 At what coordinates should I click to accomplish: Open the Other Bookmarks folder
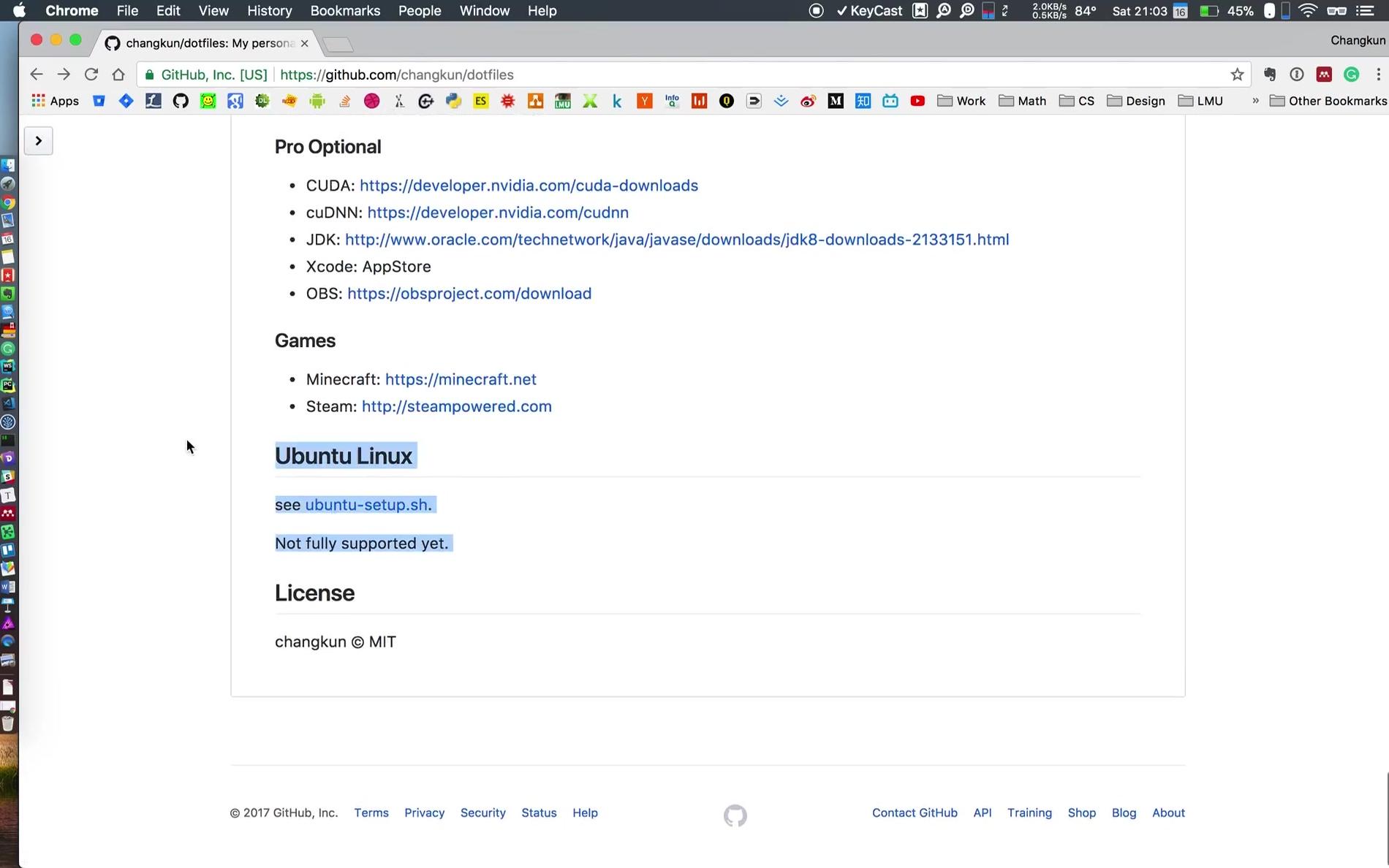[1328, 101]
